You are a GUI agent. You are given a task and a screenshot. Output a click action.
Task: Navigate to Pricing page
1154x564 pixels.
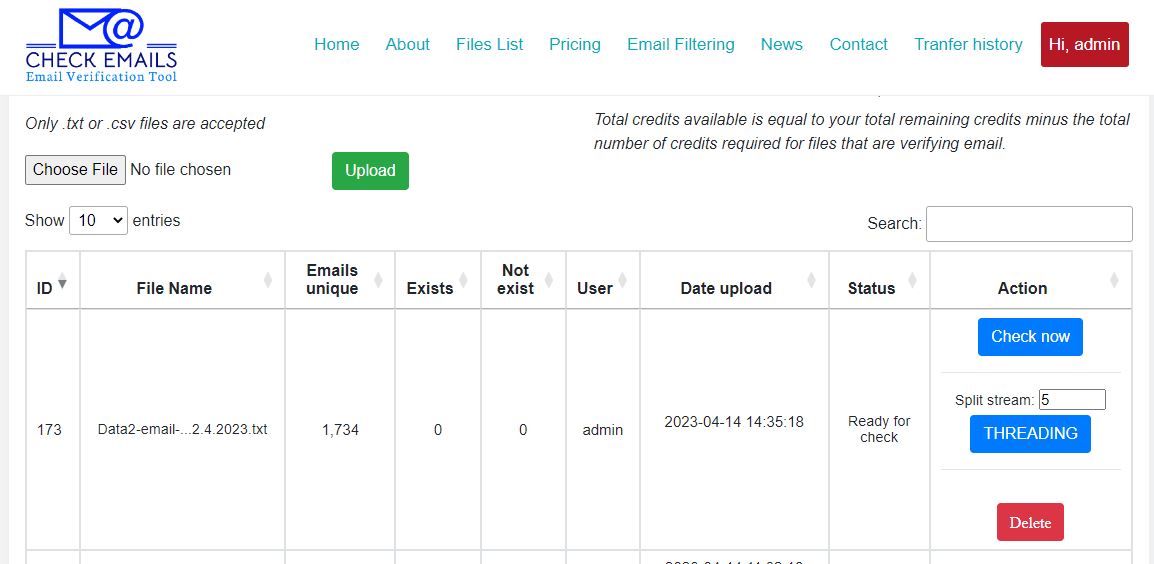(x=574, y=45)
